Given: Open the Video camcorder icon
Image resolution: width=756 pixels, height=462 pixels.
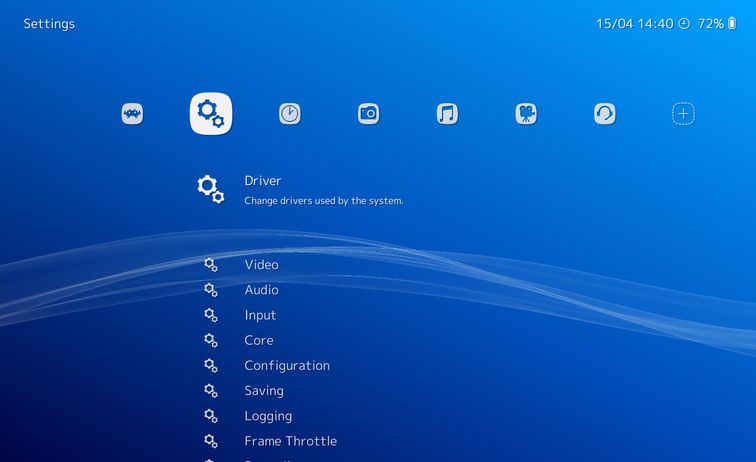Looking at the screenshot, I should (x=526, y=114).
